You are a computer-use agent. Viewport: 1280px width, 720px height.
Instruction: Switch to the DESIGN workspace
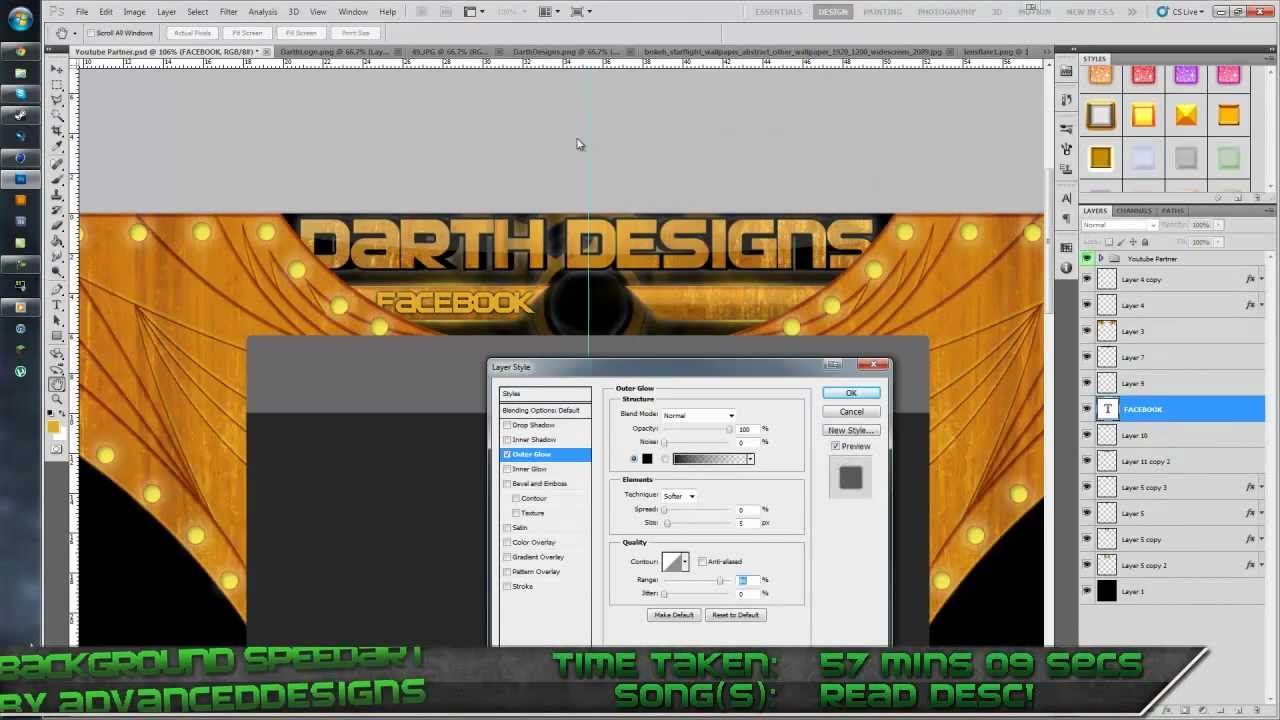point(832,12)
